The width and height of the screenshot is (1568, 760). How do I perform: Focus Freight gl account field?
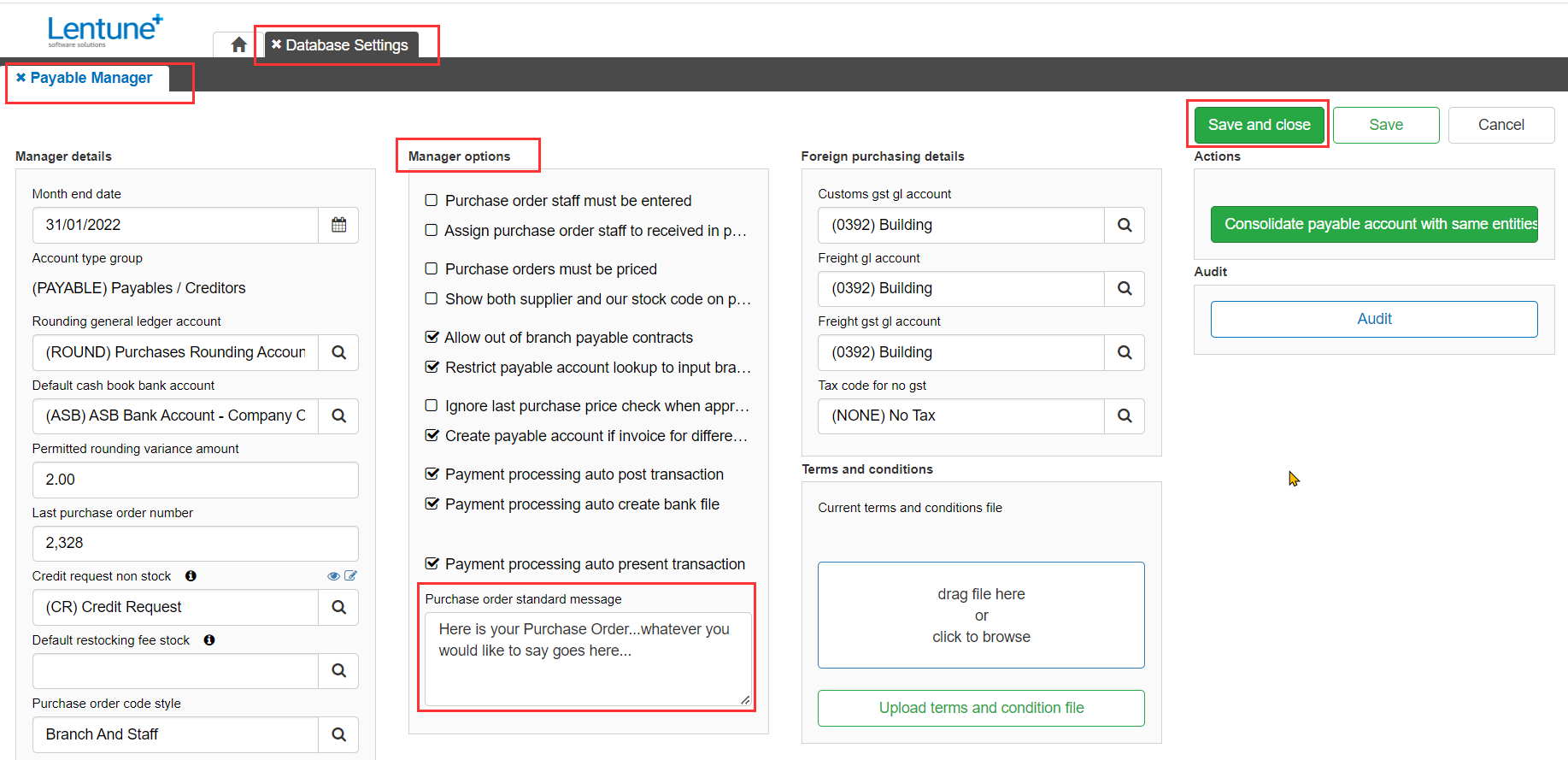961,288
